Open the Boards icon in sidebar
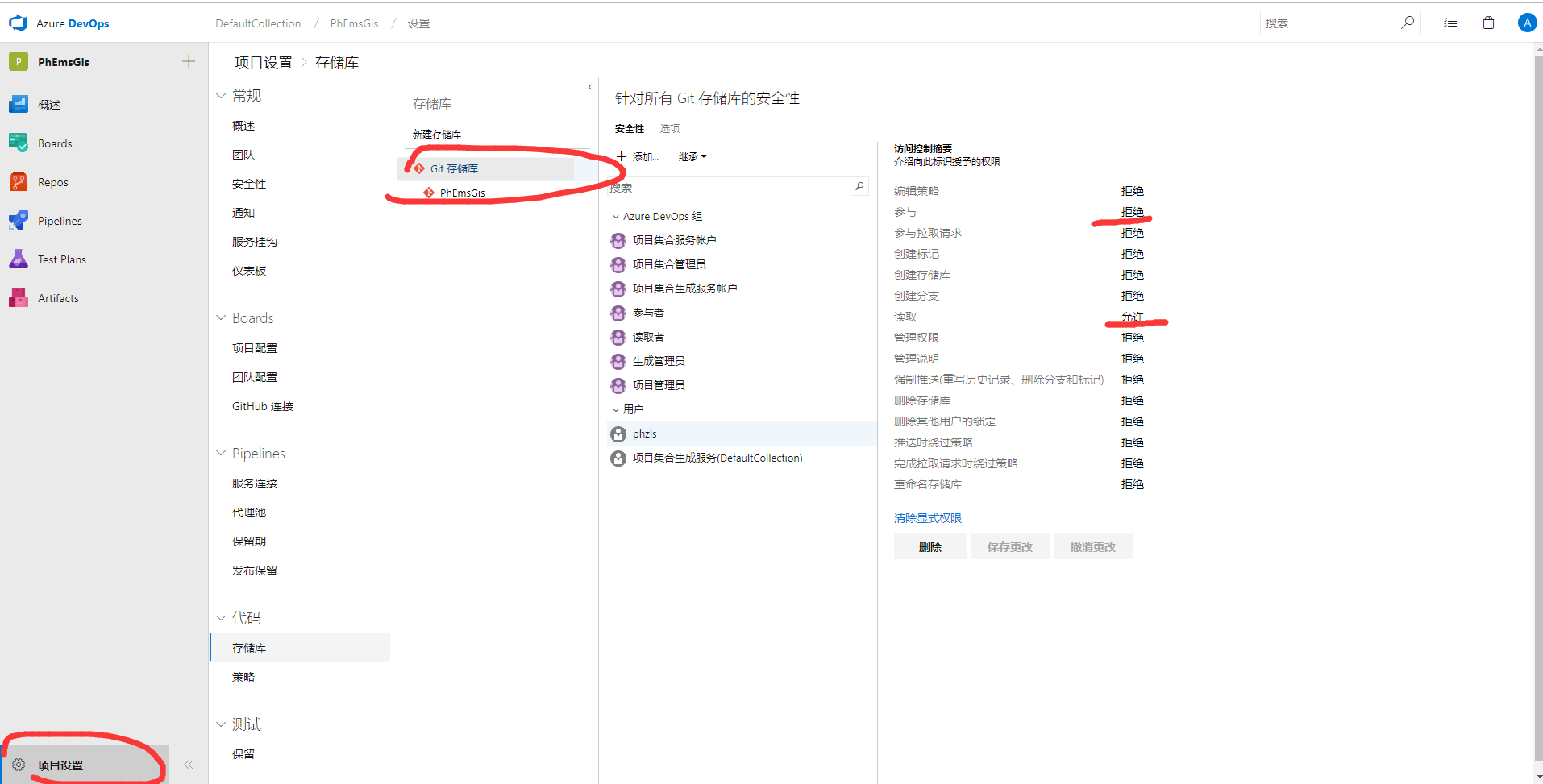Viewport: 1543px width, 784px height. (19, 143)
